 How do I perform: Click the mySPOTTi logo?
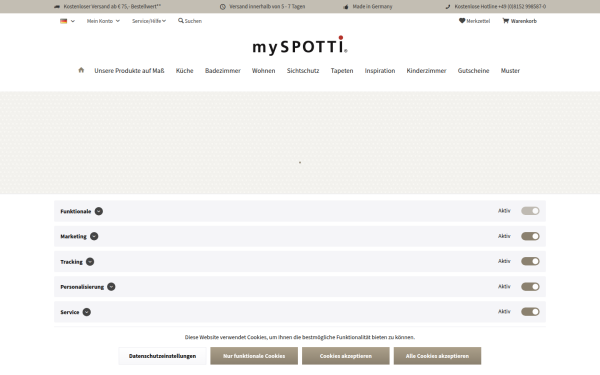tap(300, 46)
